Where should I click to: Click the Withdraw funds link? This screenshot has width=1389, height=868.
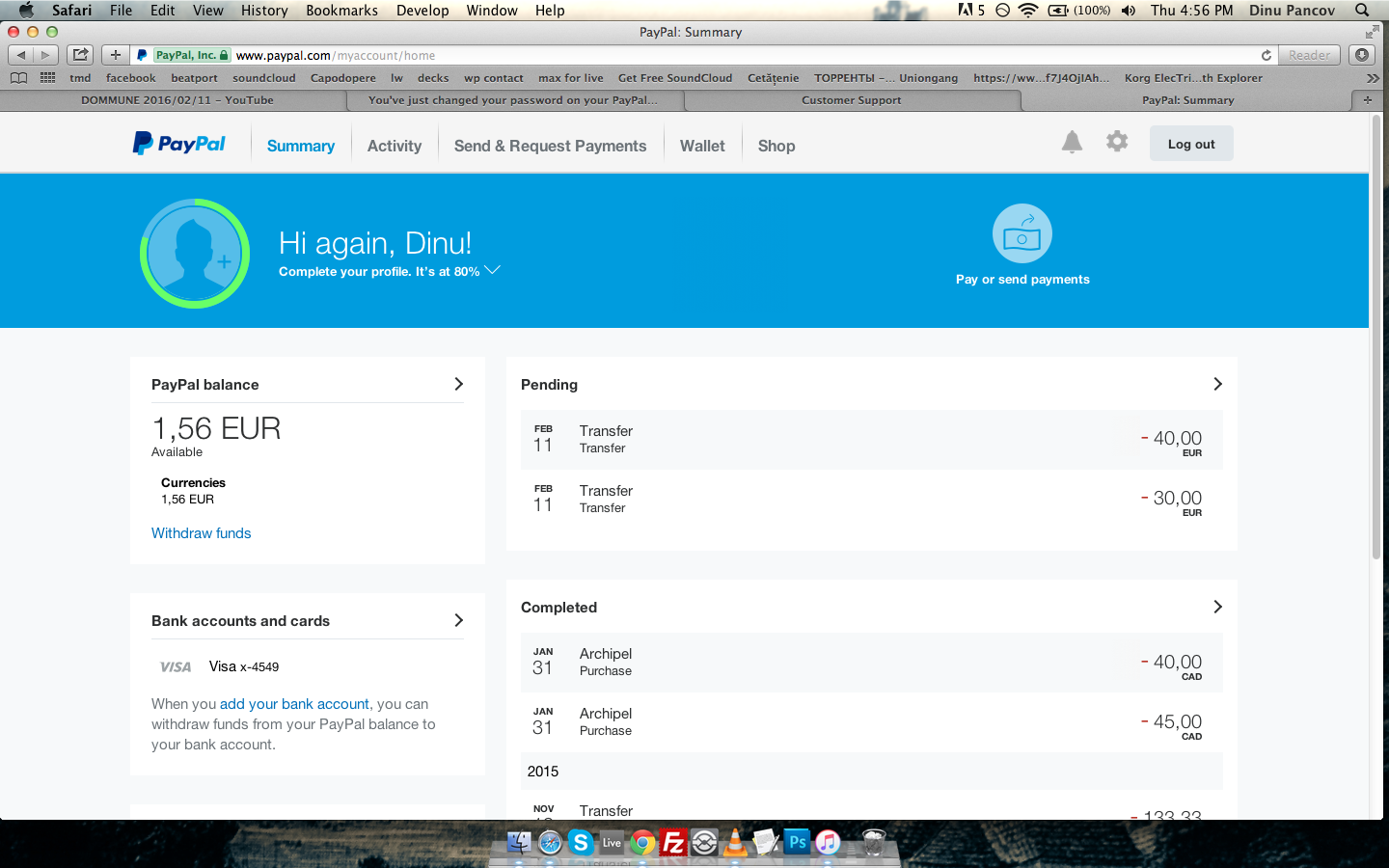[201, 533]
